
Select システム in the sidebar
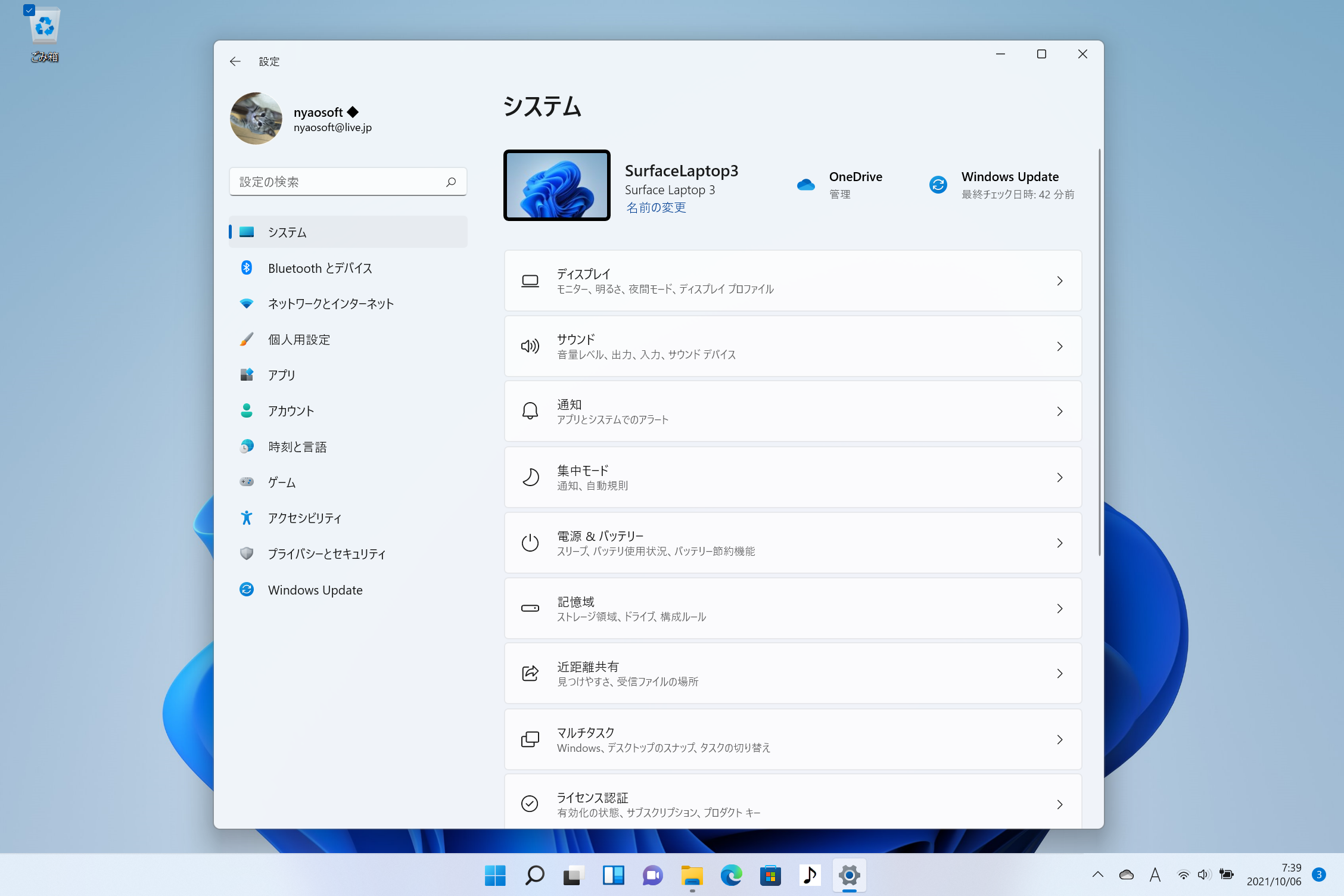coord(349,232)
